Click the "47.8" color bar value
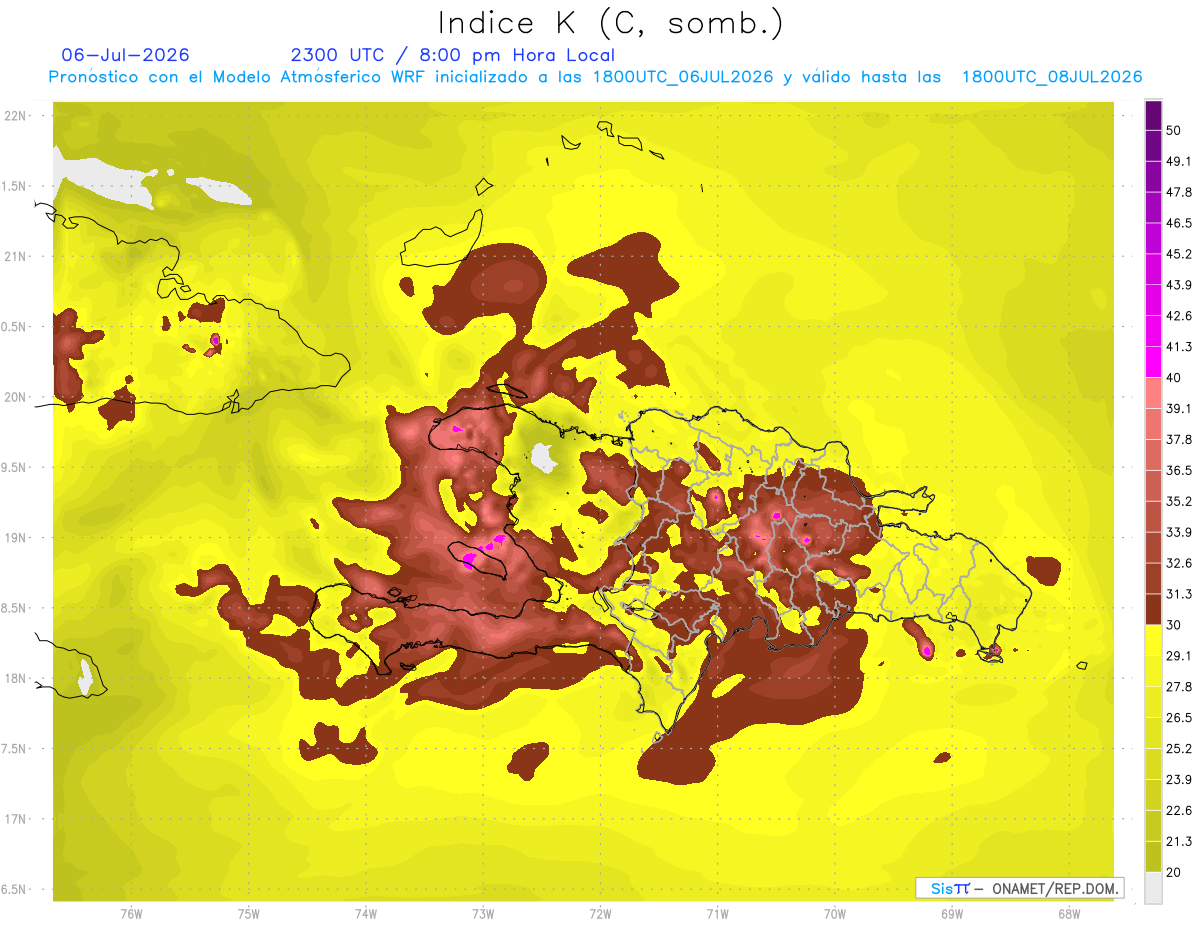Image resolution: width=1200 pixels, height=927 pixels. point(1178,192)
